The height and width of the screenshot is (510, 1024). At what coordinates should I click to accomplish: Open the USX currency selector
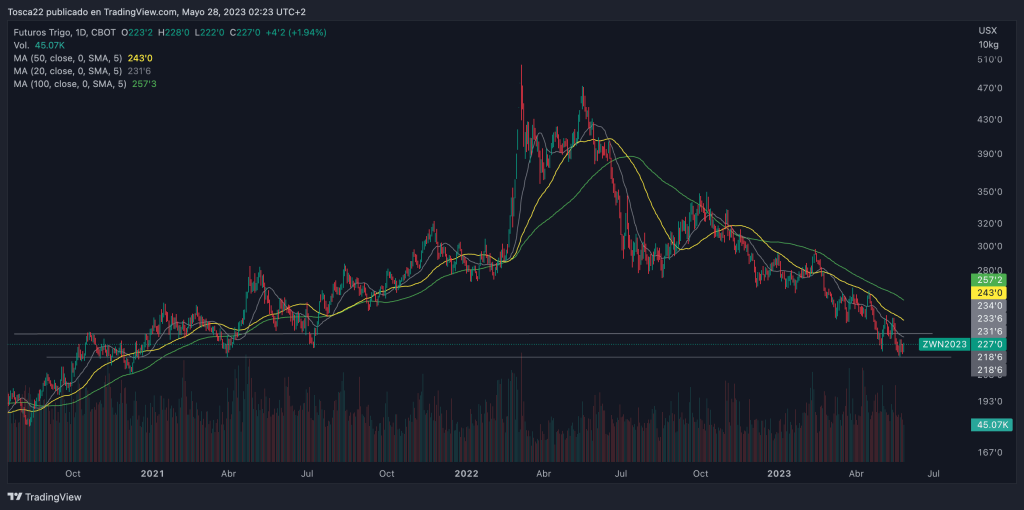[x=987, y=31]
